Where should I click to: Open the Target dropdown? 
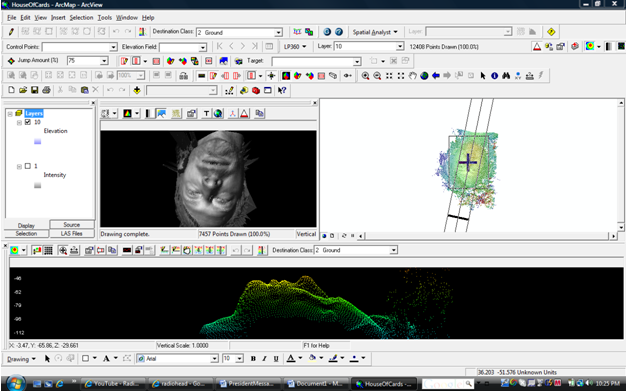point(357,61)
